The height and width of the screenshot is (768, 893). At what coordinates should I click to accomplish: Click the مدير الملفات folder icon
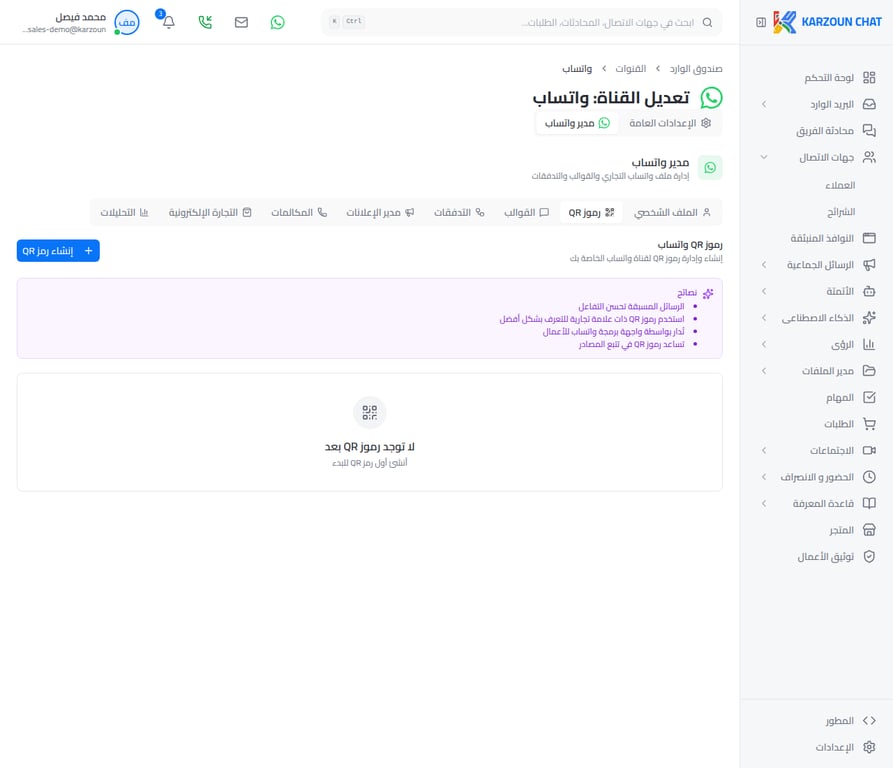tap(869, 371)
